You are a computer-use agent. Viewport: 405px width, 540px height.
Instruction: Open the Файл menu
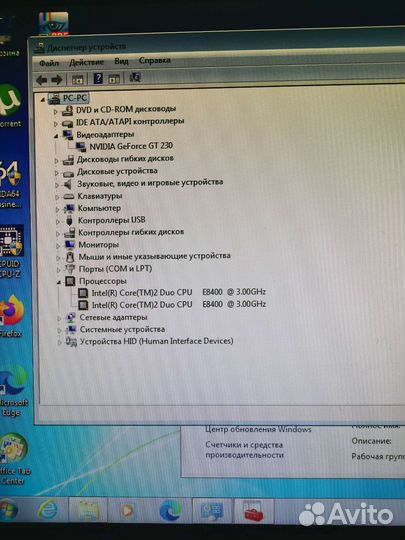coord(49,63)
